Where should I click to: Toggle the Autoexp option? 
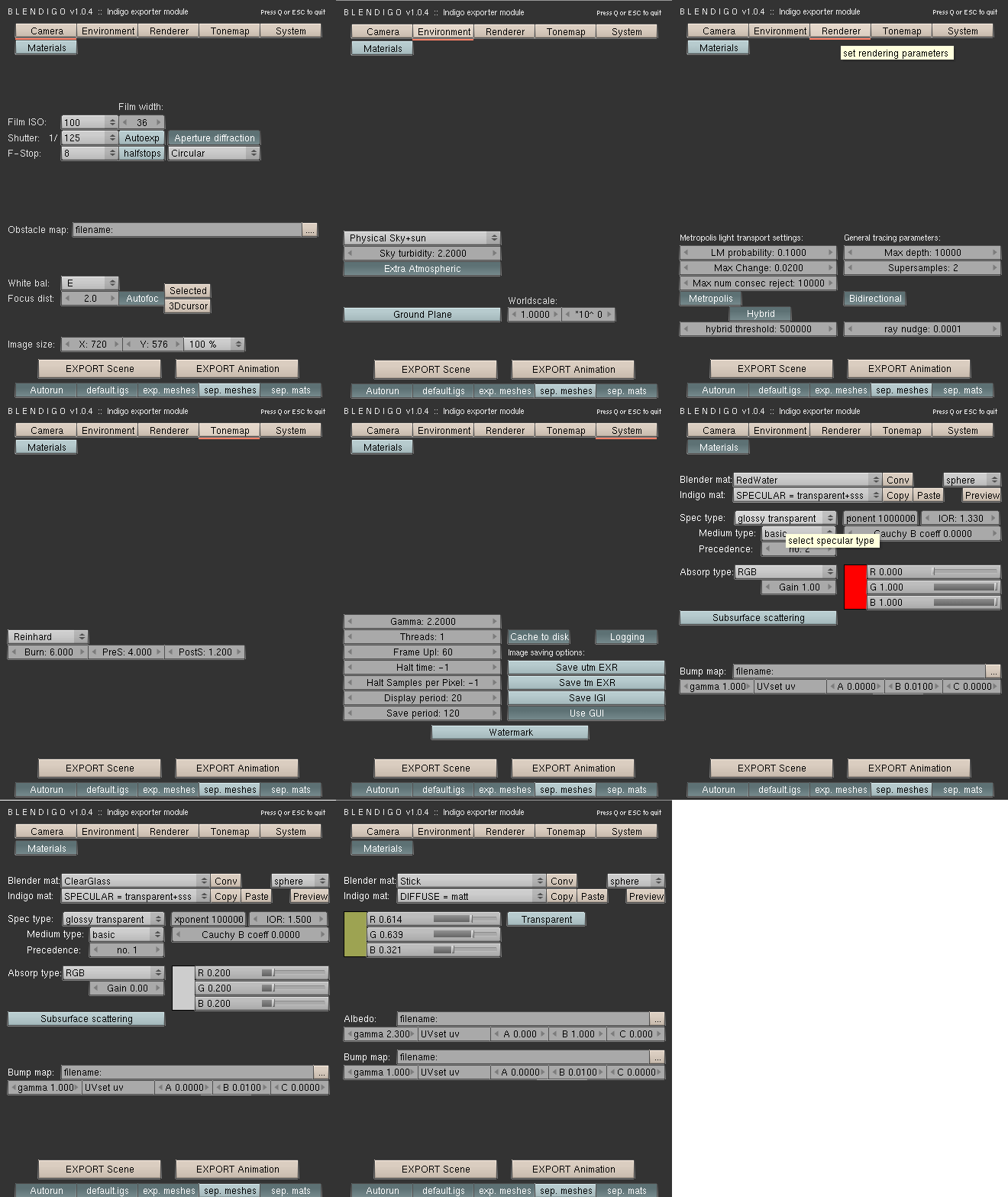tap(142, 138)
